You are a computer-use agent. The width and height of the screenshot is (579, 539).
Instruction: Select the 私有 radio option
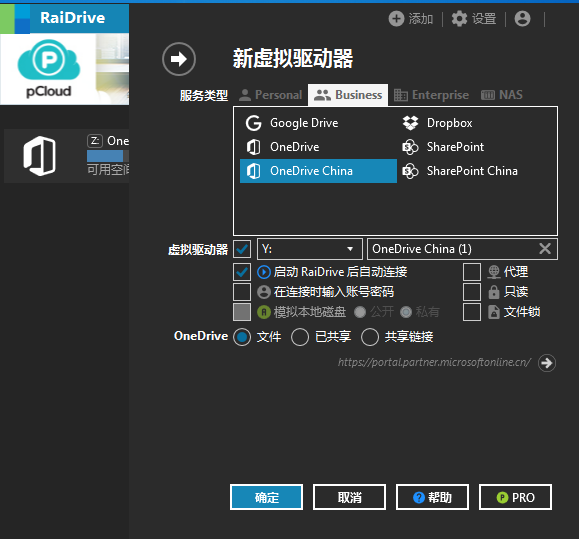[x=406, y=312]
